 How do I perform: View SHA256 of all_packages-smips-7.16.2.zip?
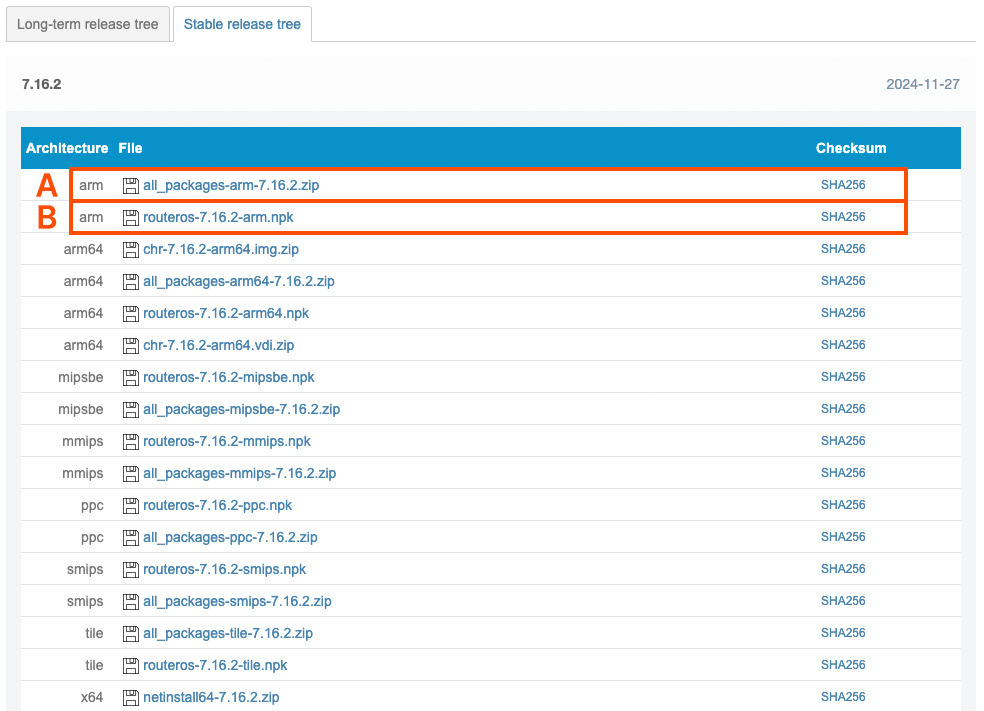843,601
